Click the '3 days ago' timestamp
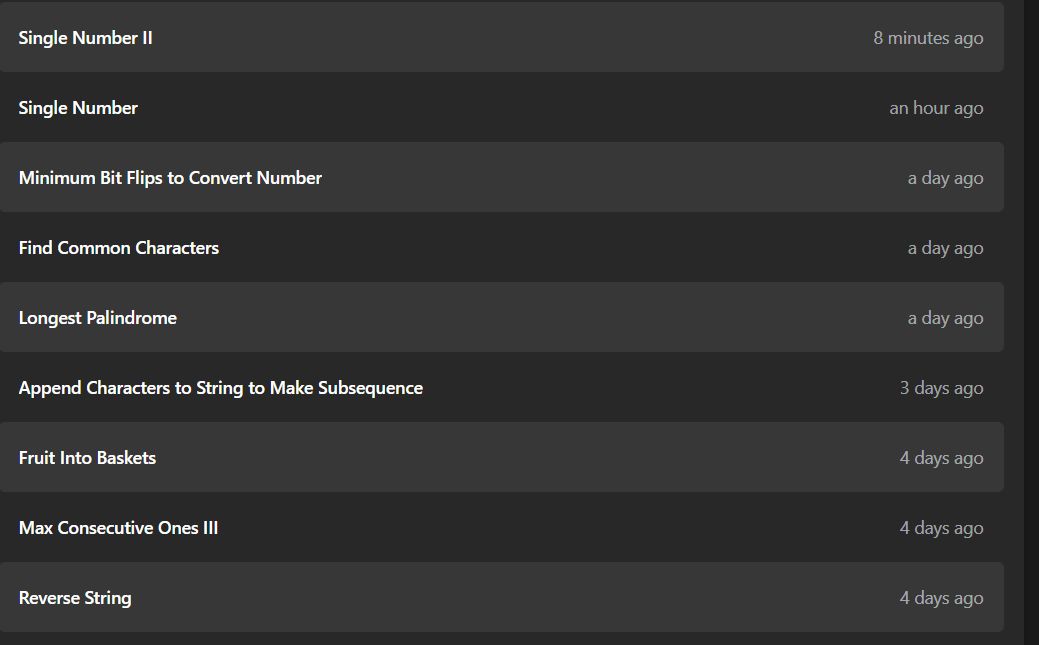Image resolution: width=1039 pixels, height=645 pixels. pyautogui.click(x=941, y=388)
